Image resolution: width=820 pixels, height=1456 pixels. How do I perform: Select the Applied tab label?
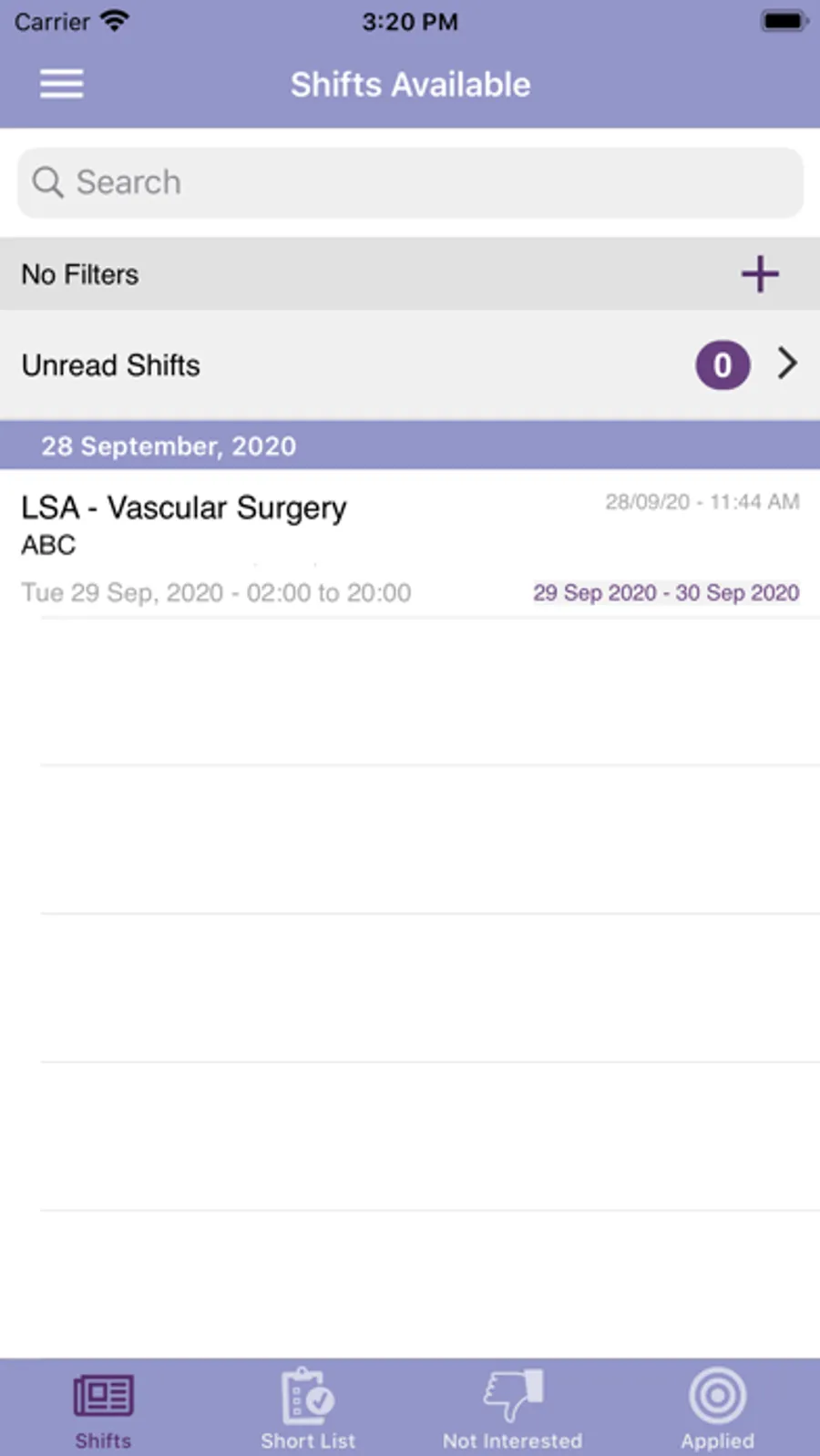tap(717, 1441)
